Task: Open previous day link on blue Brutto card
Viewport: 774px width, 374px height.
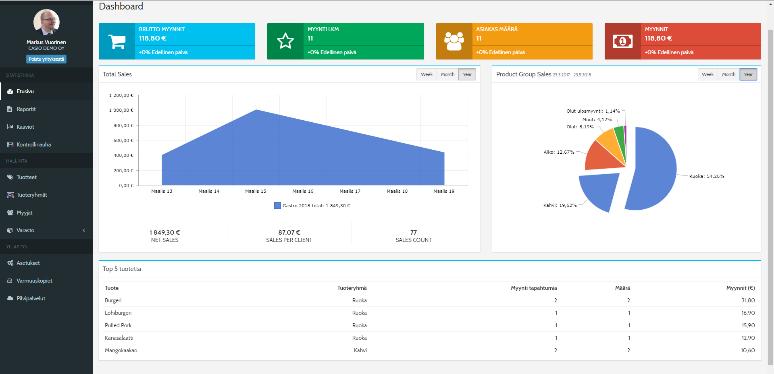Action: tap(163, 52)
